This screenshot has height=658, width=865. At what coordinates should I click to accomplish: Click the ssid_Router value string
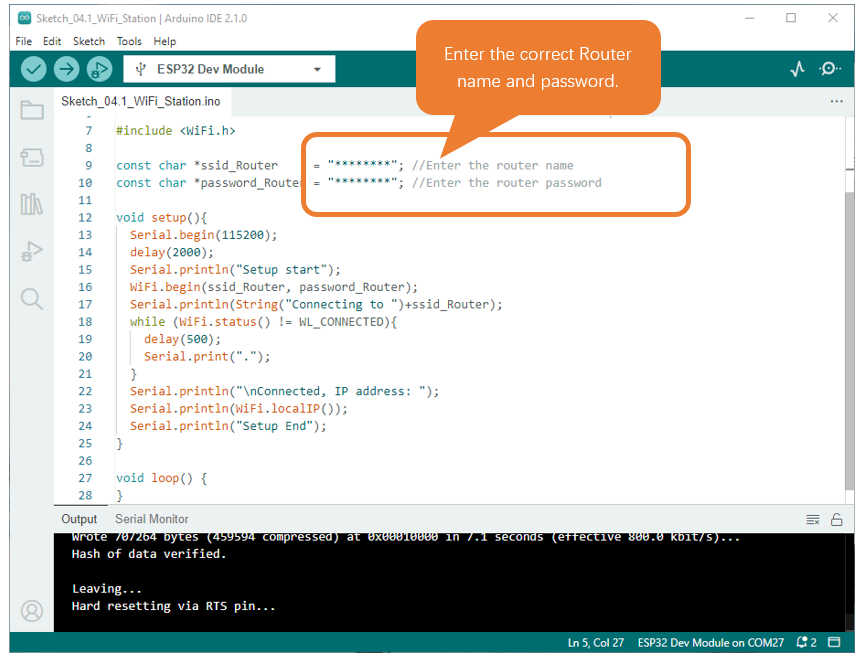[362, 165]
